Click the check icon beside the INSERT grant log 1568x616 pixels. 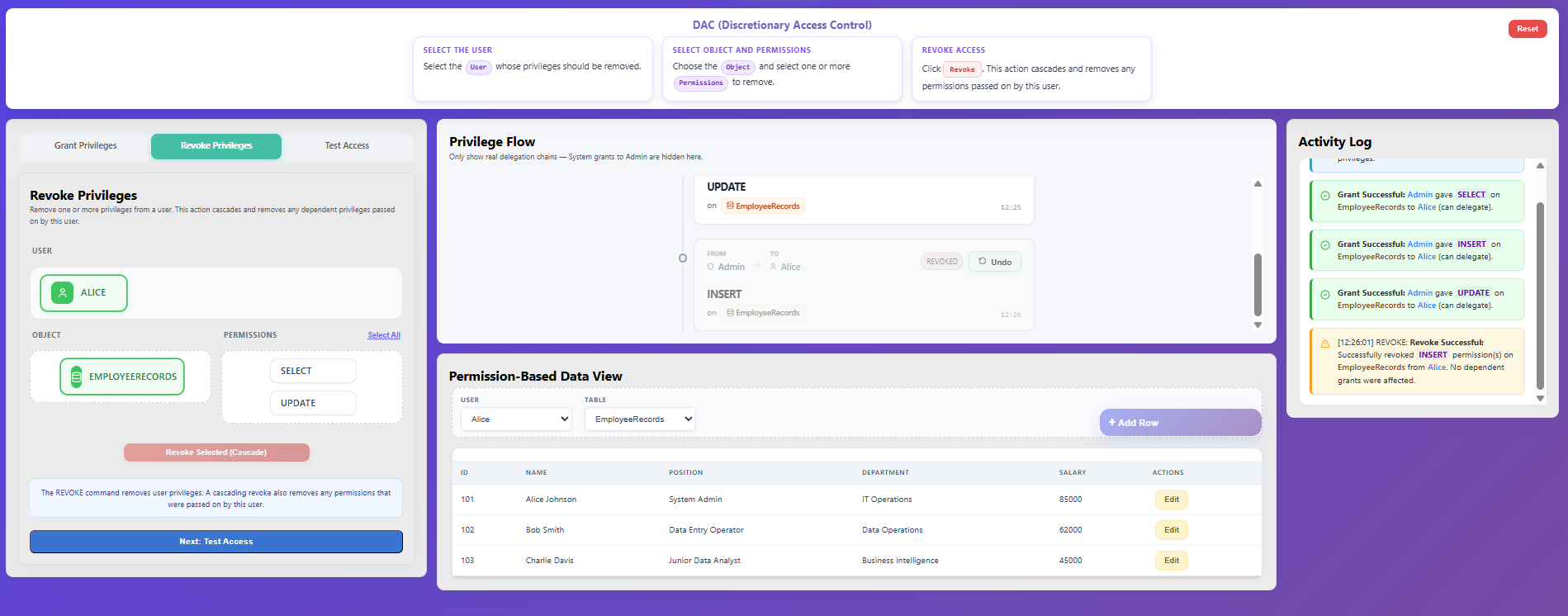pyautogui.click(x=1325, y=245)
